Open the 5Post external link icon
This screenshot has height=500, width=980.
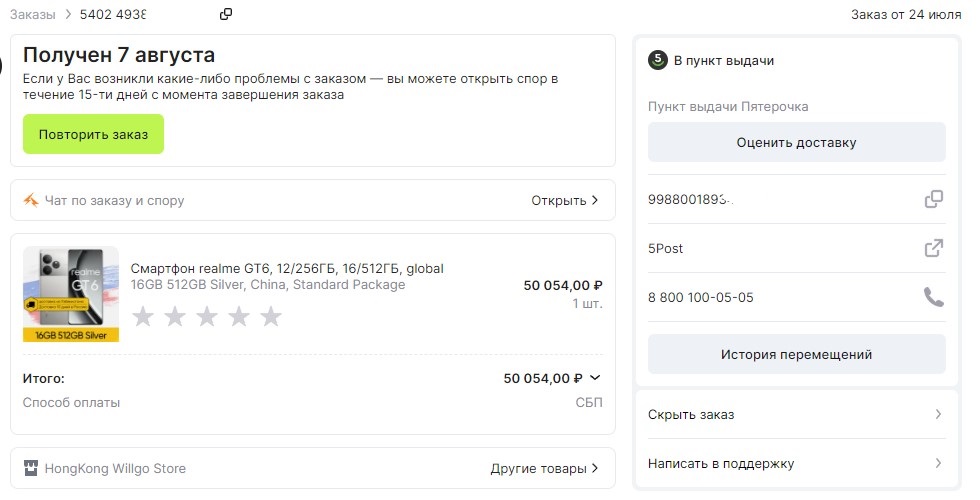click(933, 248)
